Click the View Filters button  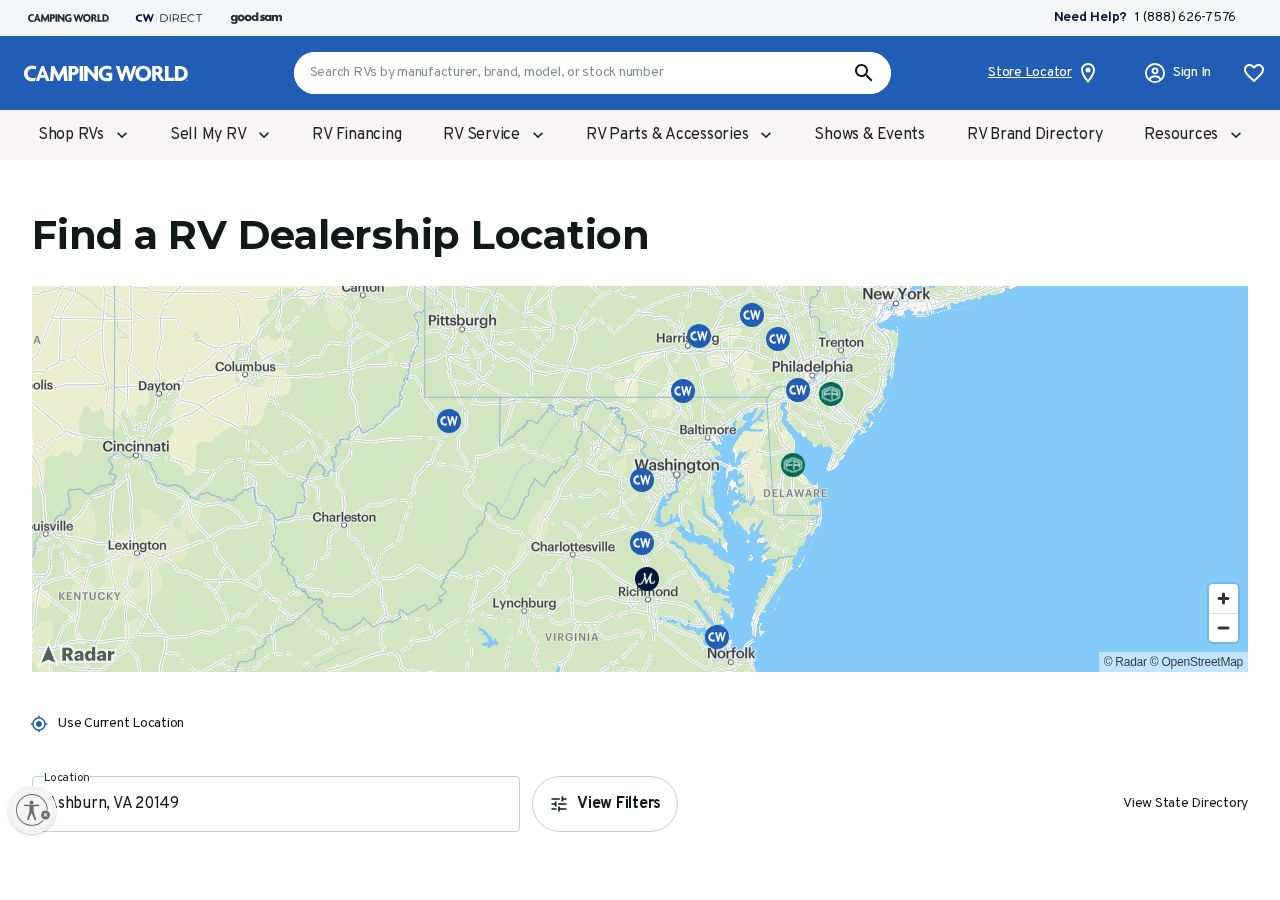point(605,804)
